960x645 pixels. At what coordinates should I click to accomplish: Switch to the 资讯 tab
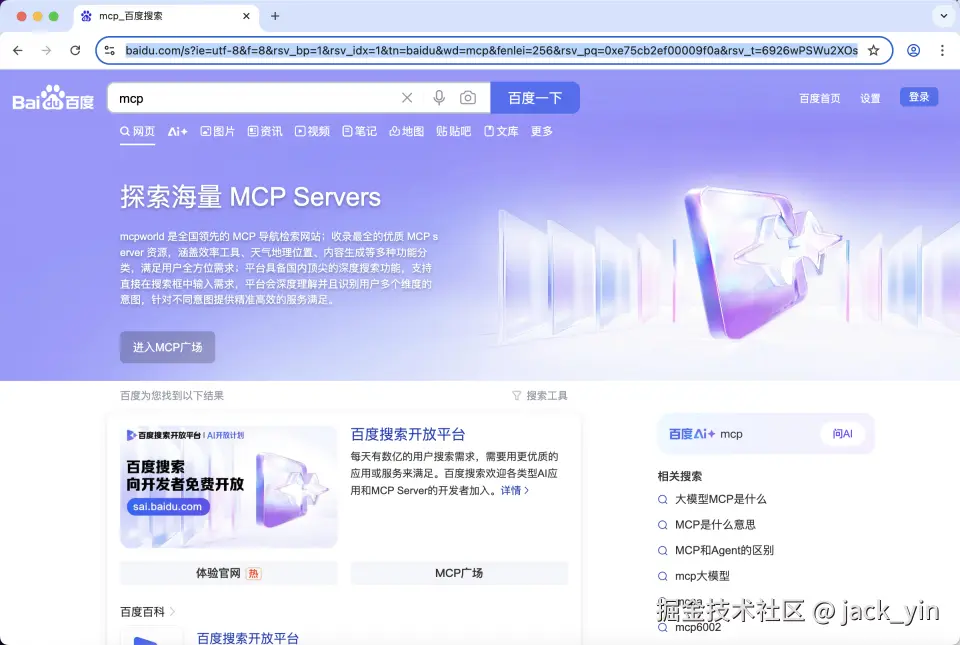[265, 131]
